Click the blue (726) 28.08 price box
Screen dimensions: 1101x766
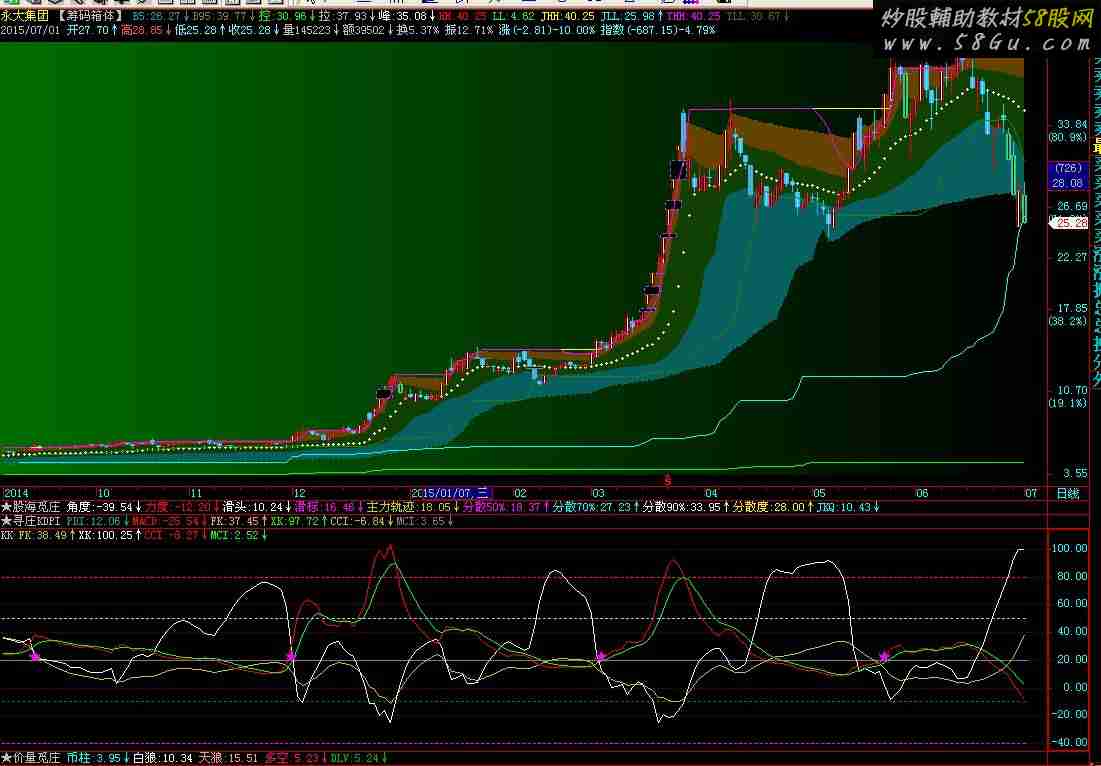tap(1068, 176)
